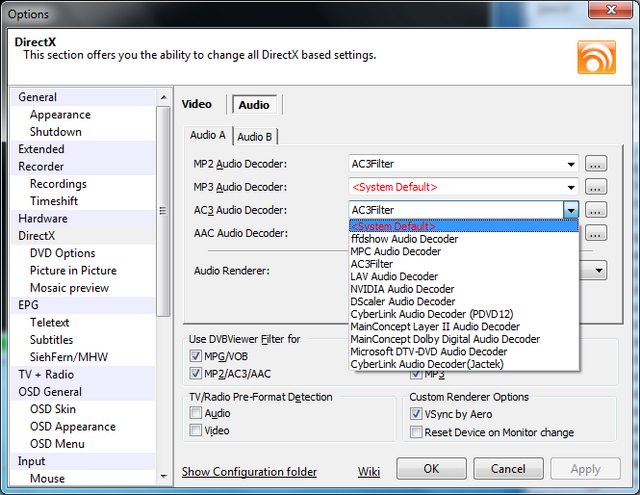
Task: Confirm settings with the OK button
Action: pyautogui.click(x=431, y=468)
